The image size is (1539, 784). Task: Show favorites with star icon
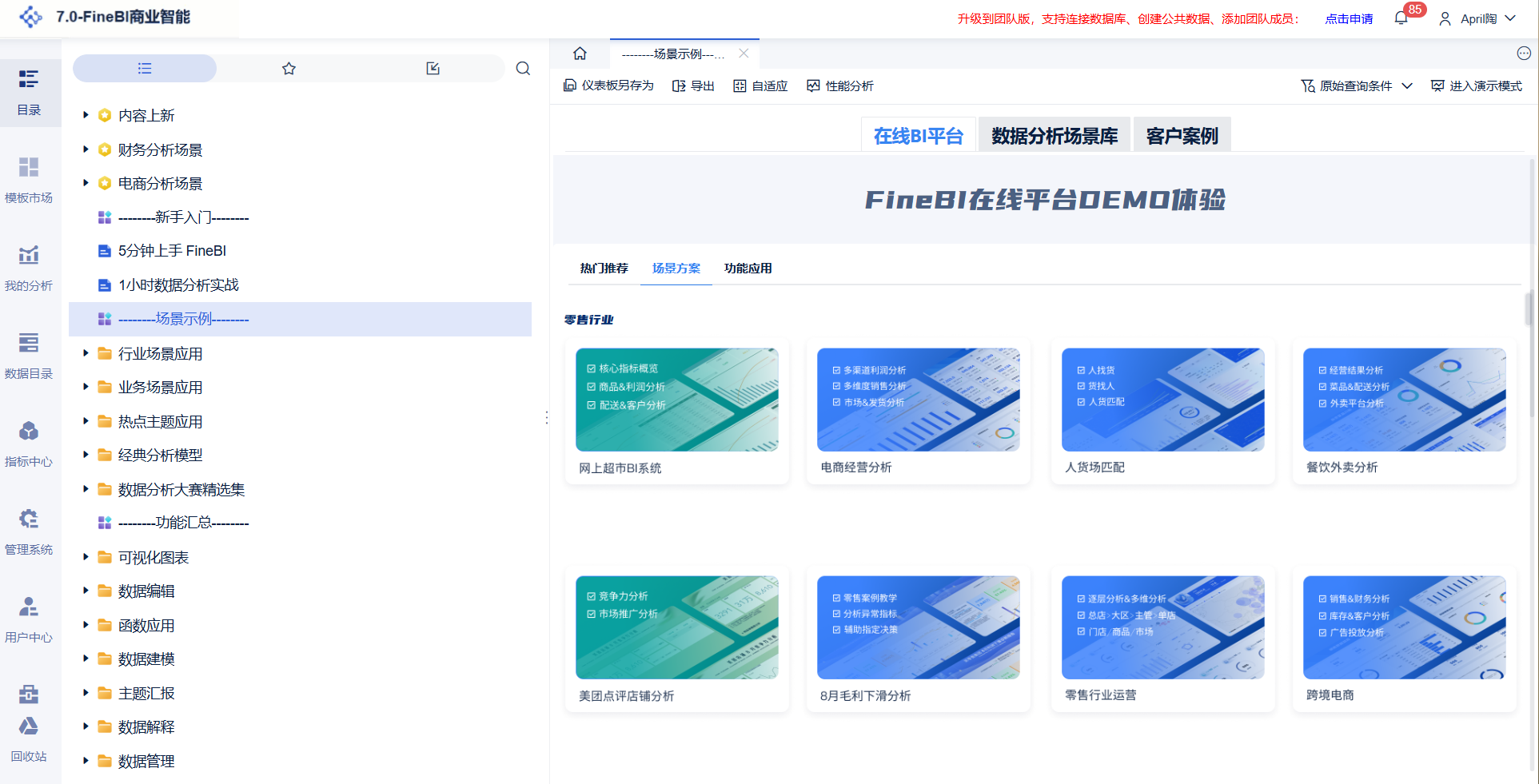[289, 69]
